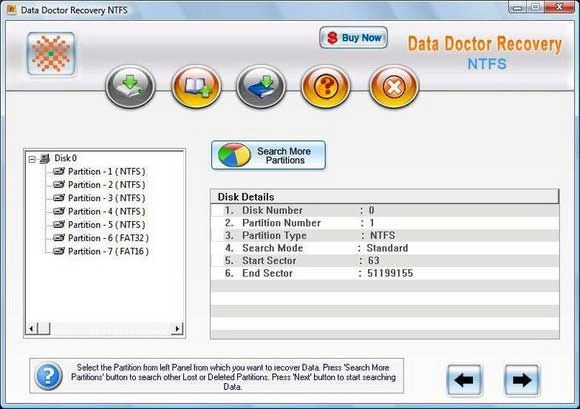Screen dimensions: 580x409
Task: Go back with the left arrow button
Action: pyautogui.click(x=464, y=380)
